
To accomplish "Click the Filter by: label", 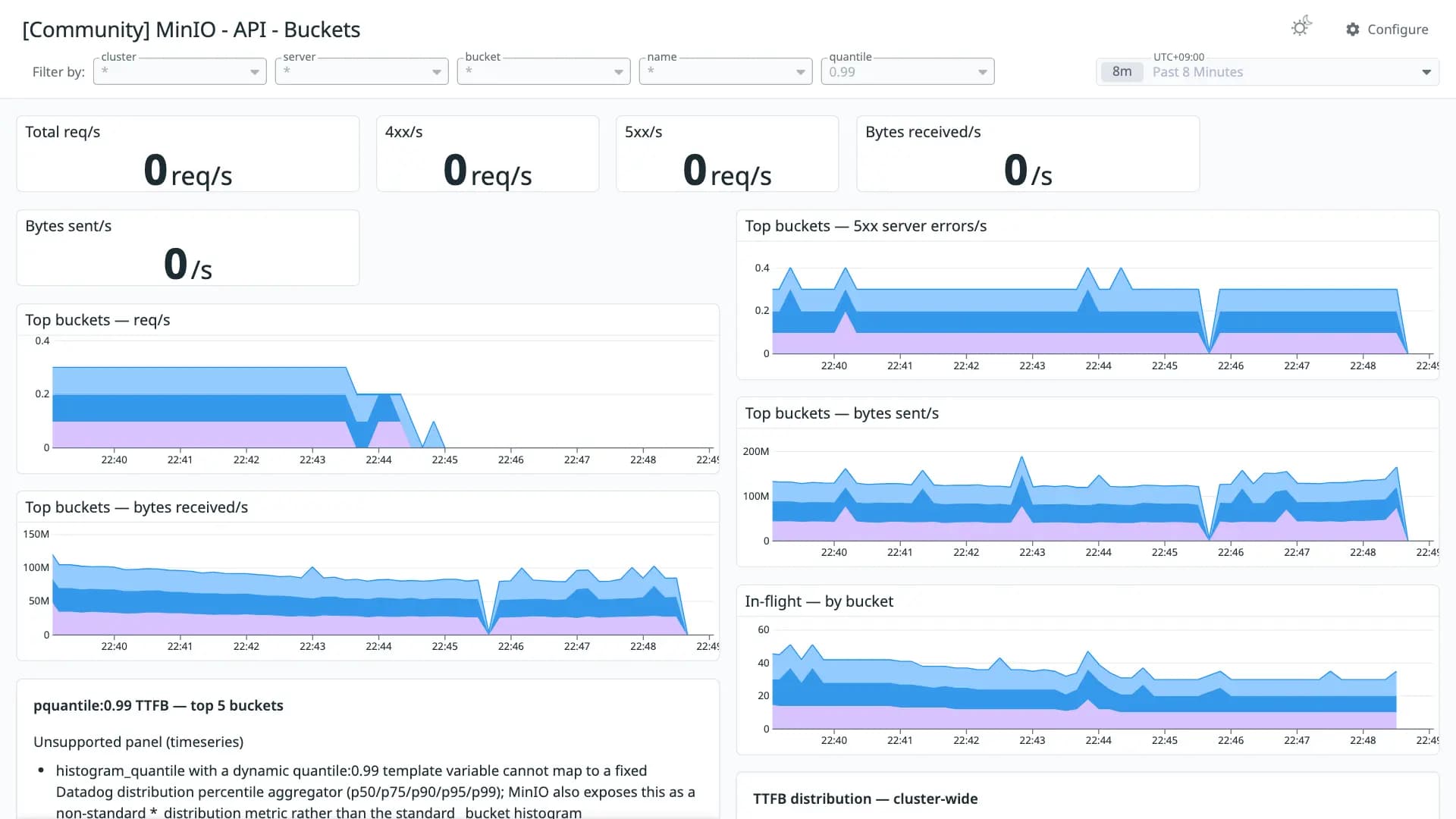I will [58, 72].
